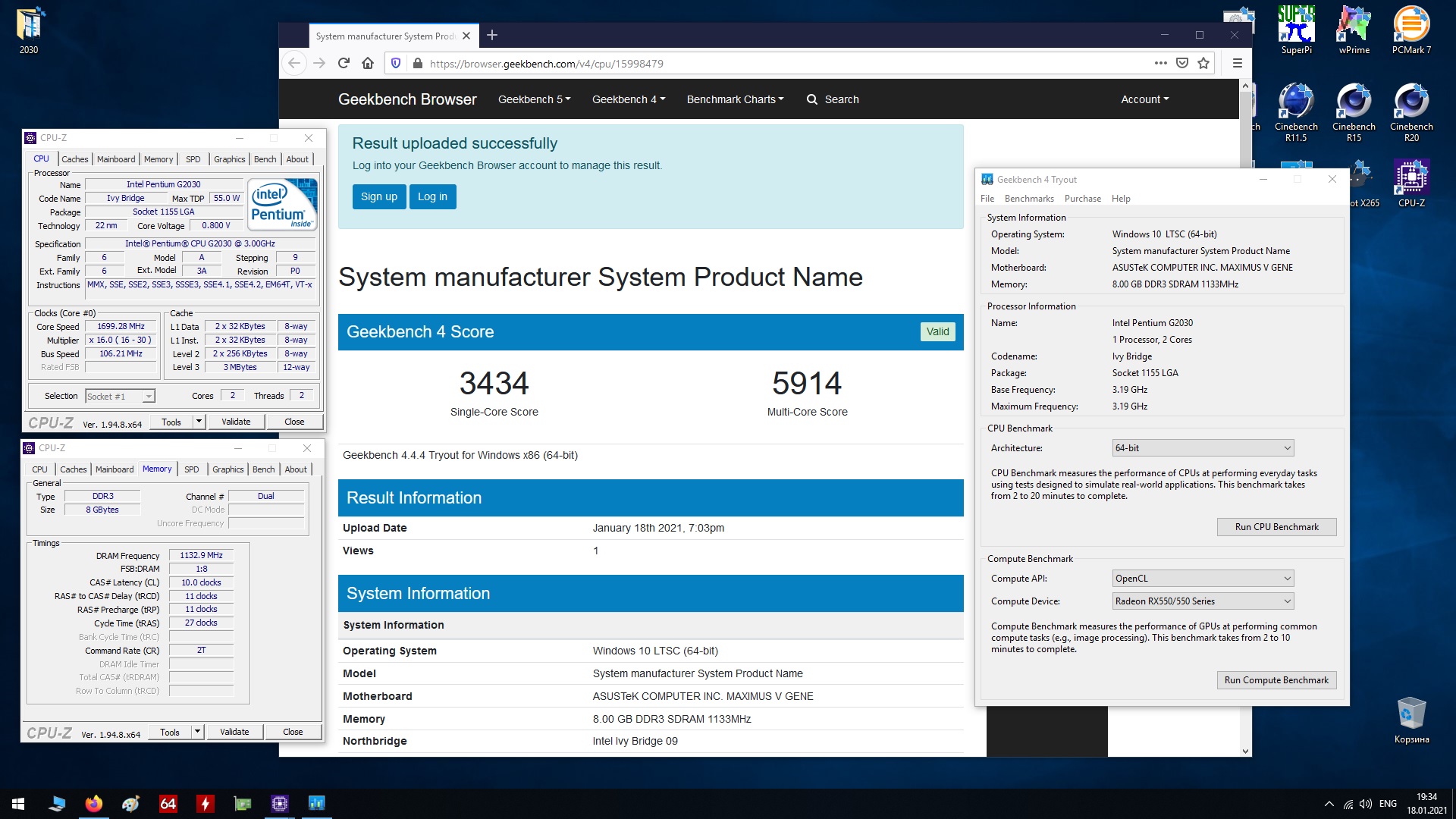Expand the Geekbench 5 menu
The image size is (1456, 819).
534,99
